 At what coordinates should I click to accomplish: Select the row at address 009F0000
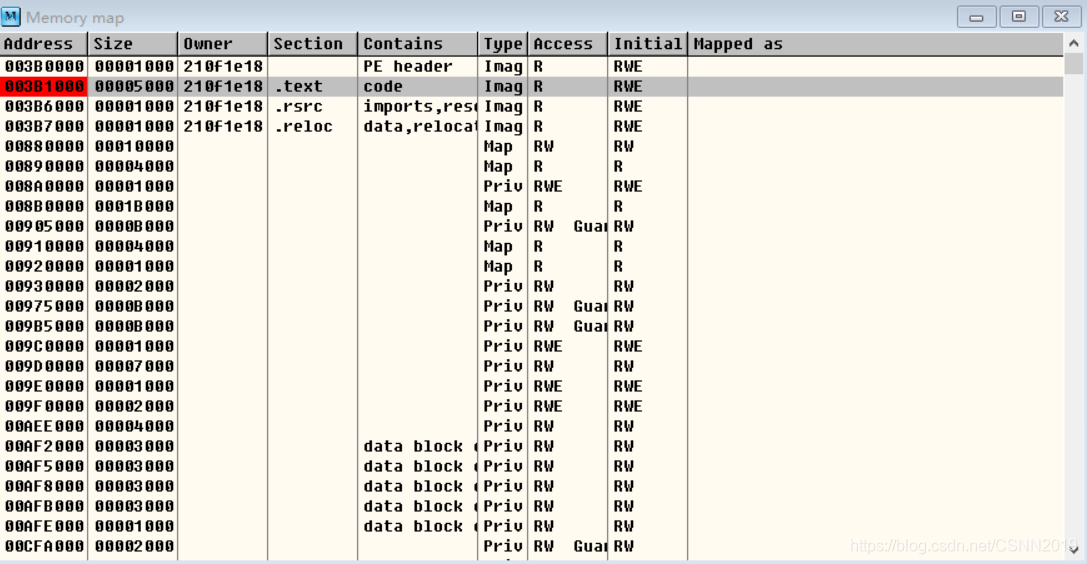(x=532, y=406)
